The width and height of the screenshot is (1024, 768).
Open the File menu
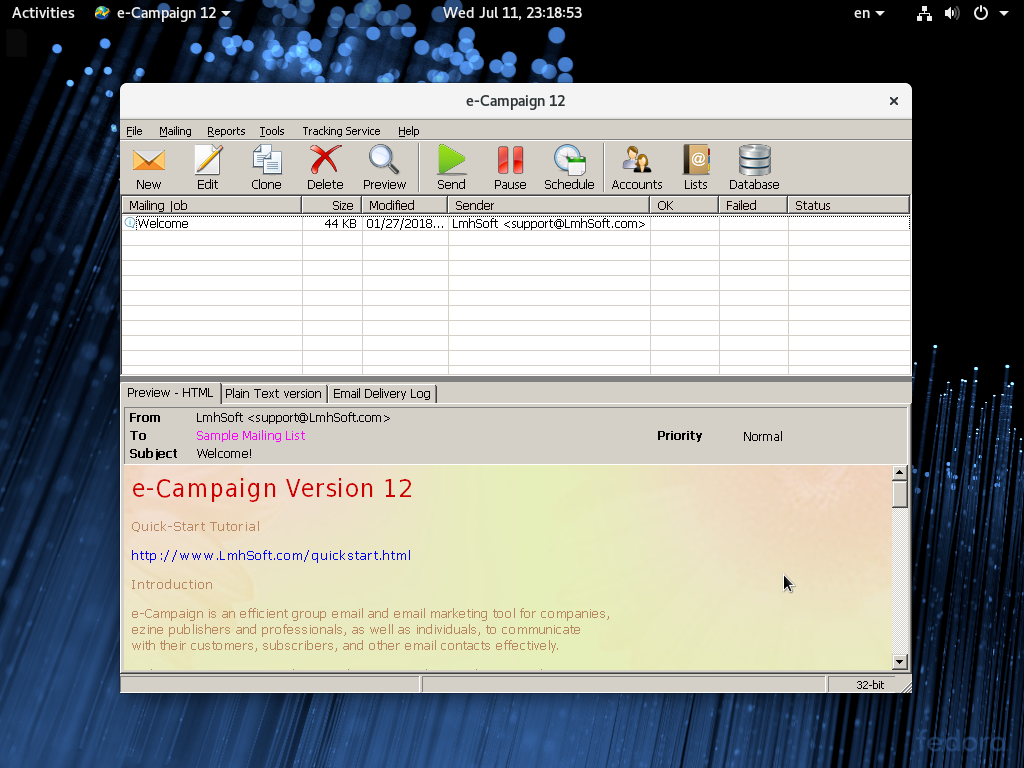pos(134,131)
